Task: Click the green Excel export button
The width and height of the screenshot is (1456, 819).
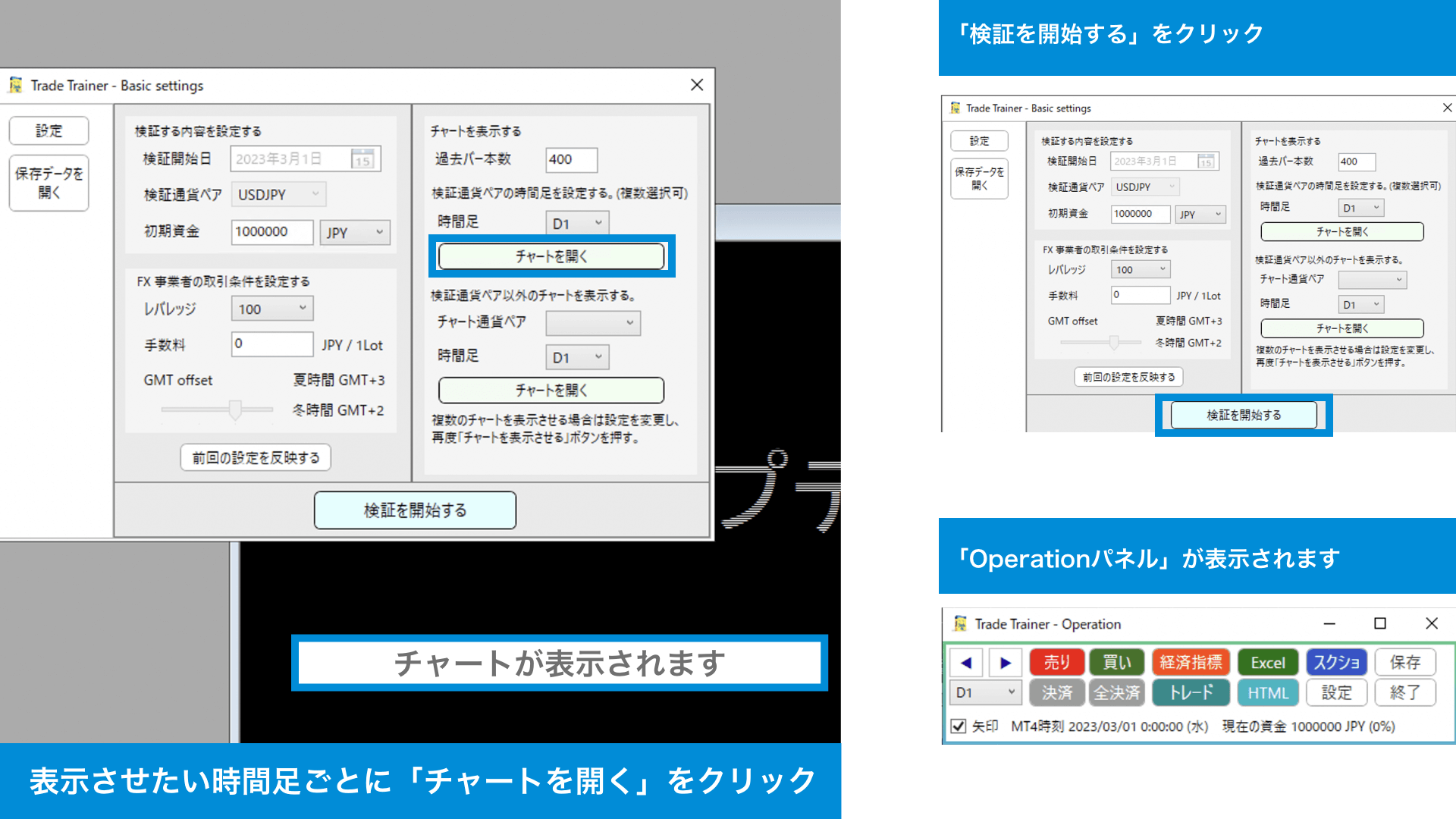Action: [x=1268, y=663]
